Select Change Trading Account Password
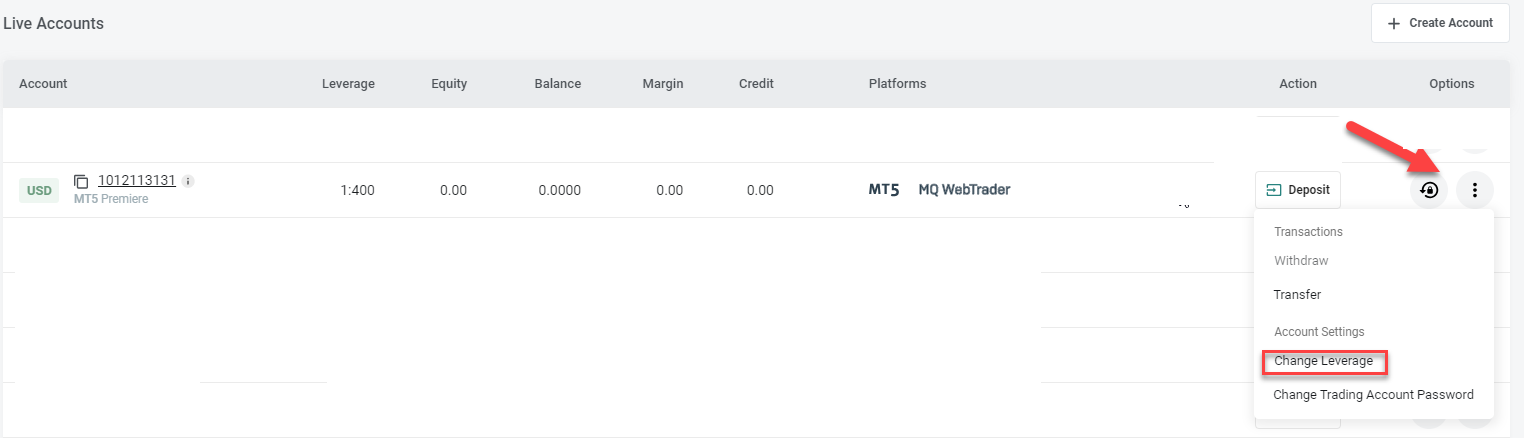The height and width of the screenshot is (438, 1524). click(1373, 395)
